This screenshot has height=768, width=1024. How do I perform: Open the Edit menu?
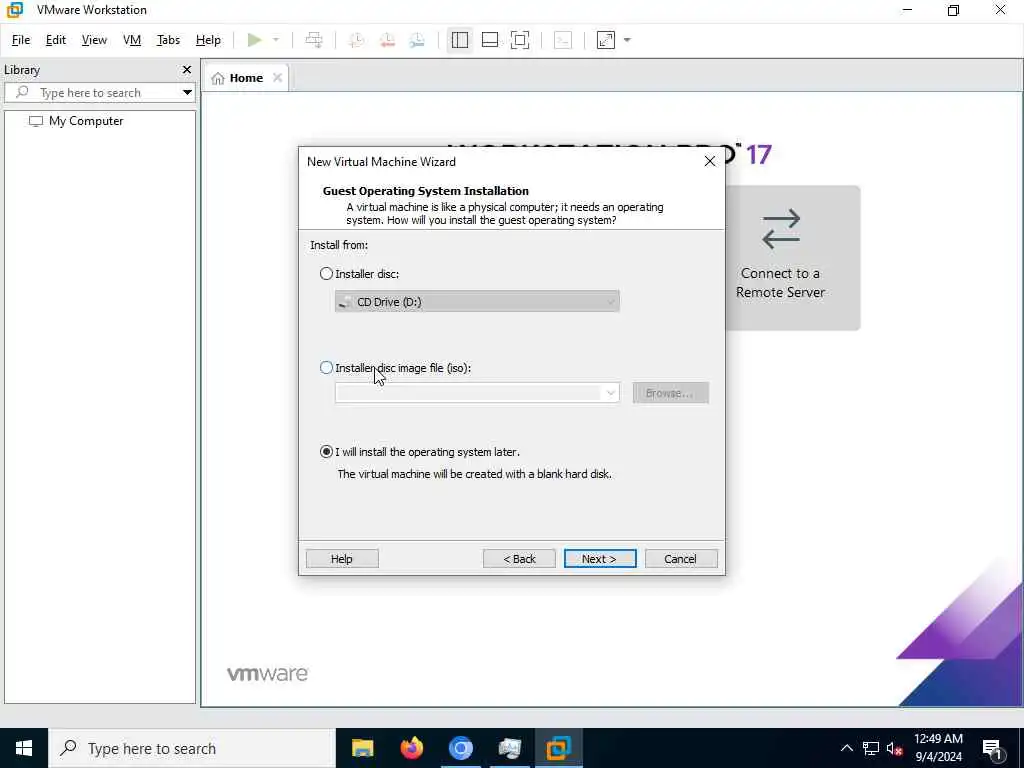coord(56,40)
